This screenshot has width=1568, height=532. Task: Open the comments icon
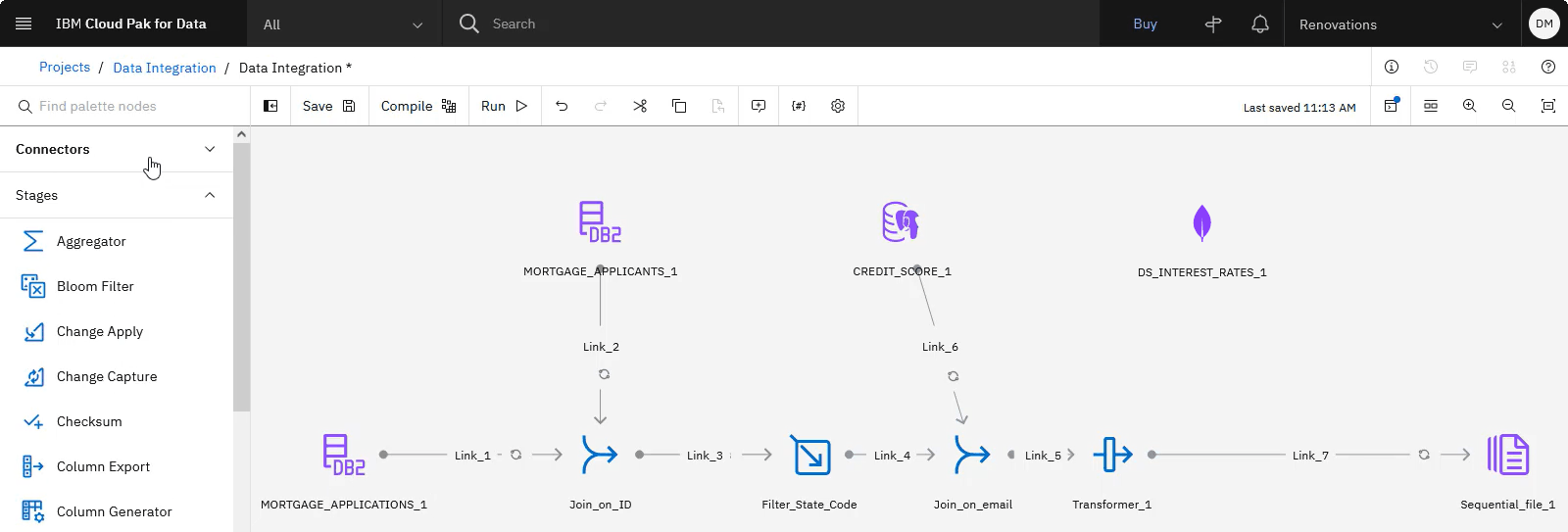pos(1470,67)
